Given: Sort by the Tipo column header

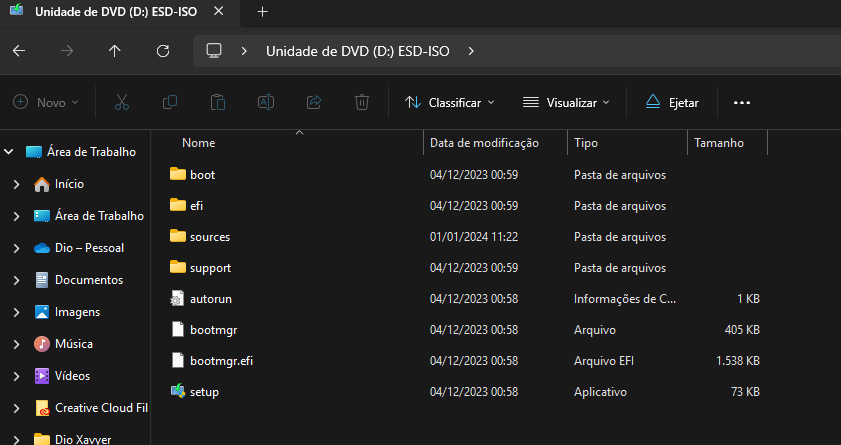Looking at the screenshot, I should click(x=586, y=143).
